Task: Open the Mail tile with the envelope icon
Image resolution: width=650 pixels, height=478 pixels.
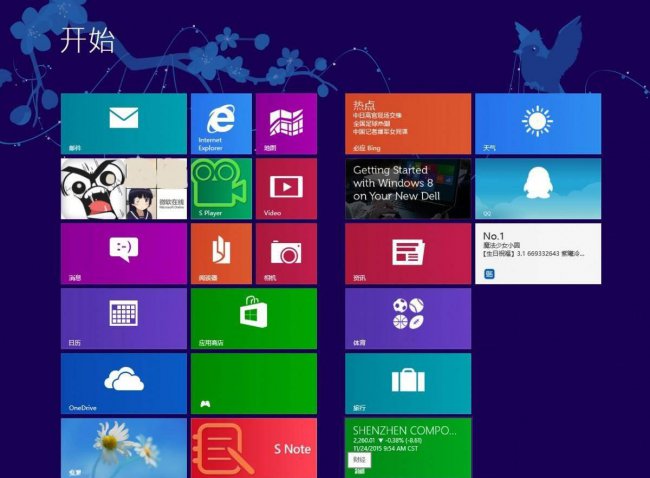Action: (124, 124)
